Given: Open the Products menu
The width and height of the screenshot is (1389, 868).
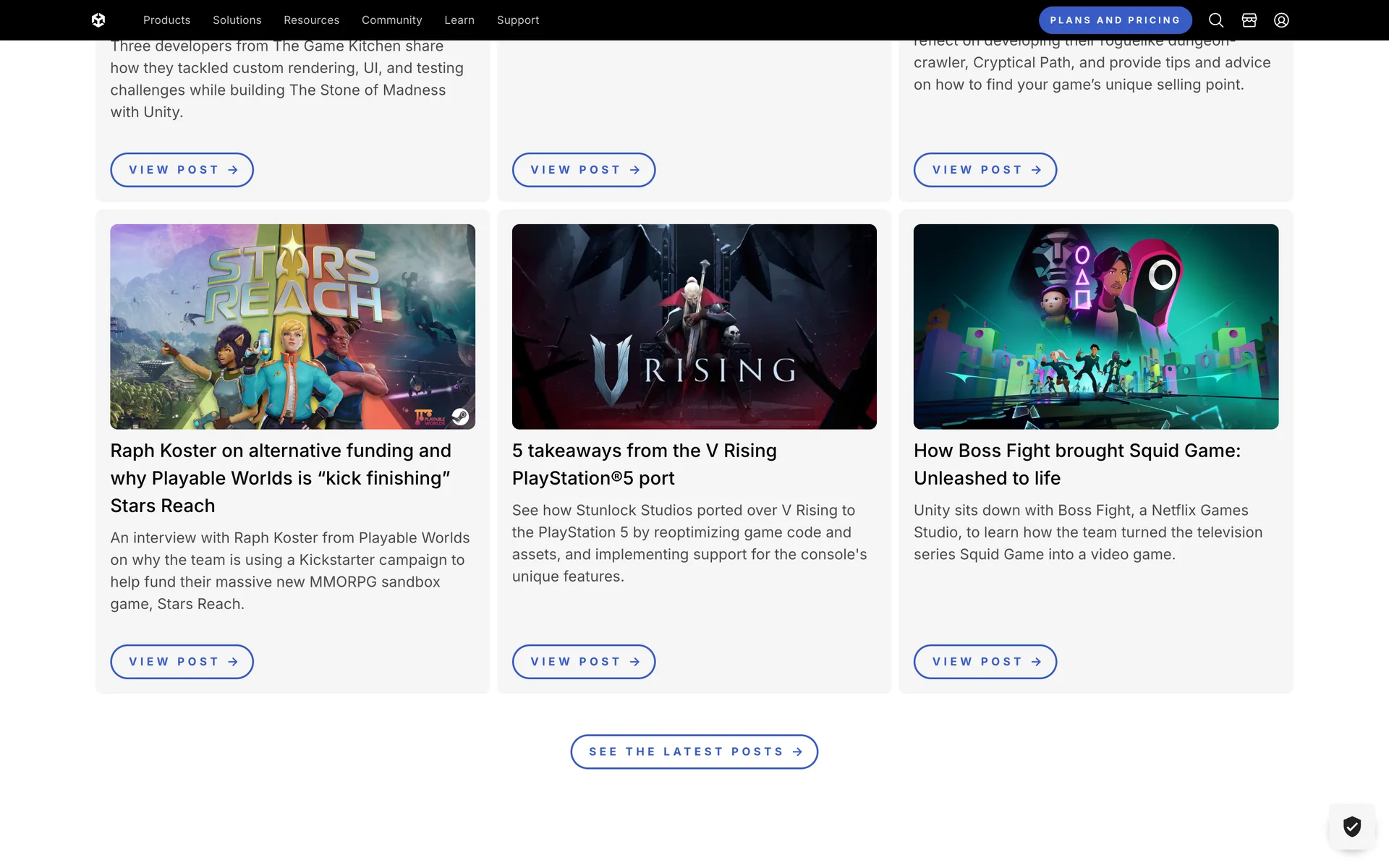Looking at the screenshot, I should [166, 20].
